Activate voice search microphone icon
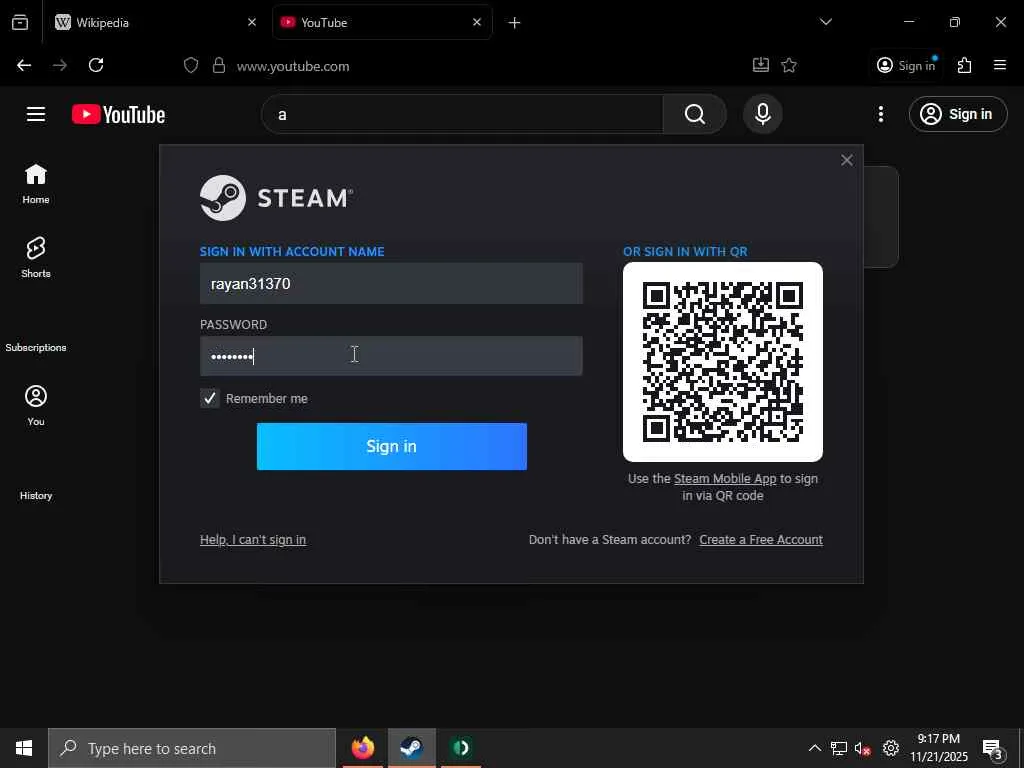This screenshot has height=768, width=1024. [x=762, y=114]
